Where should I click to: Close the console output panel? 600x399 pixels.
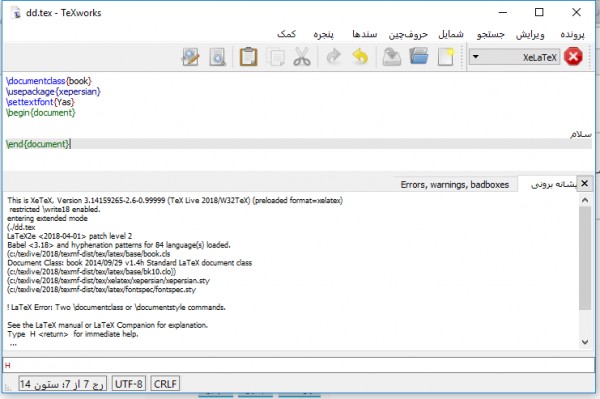pyautogui.click(x=584, y=184)
